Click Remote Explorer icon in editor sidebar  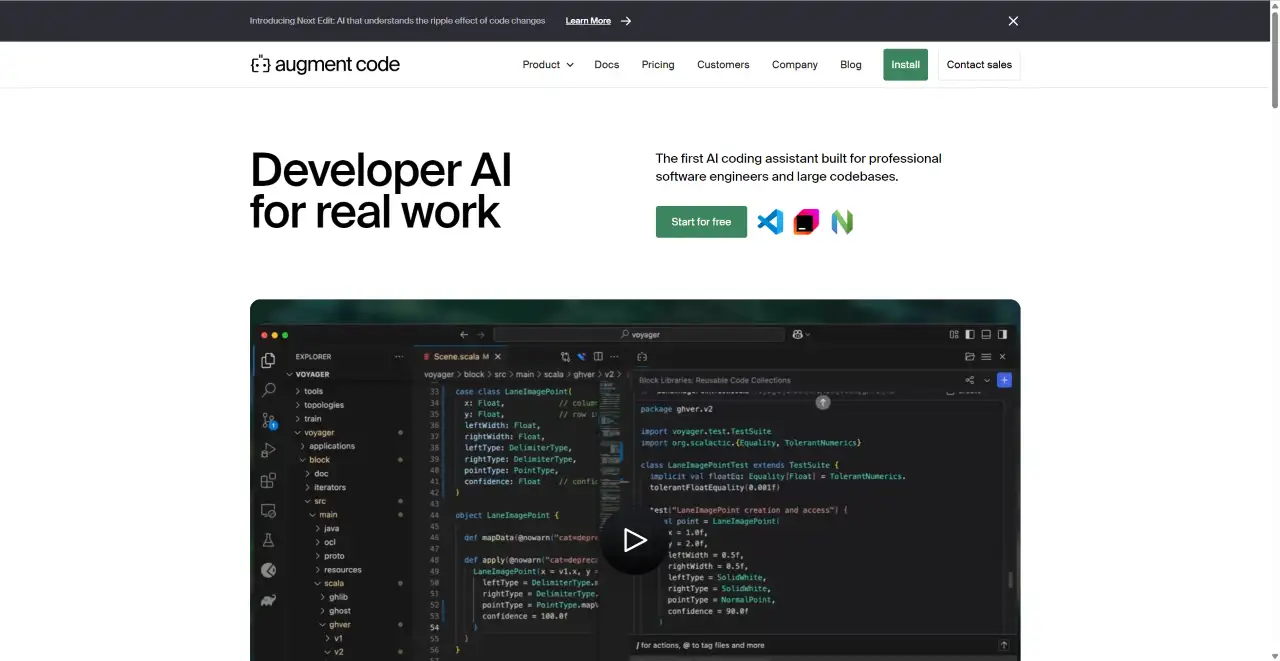pyautogui.click(x=268, y=511)
